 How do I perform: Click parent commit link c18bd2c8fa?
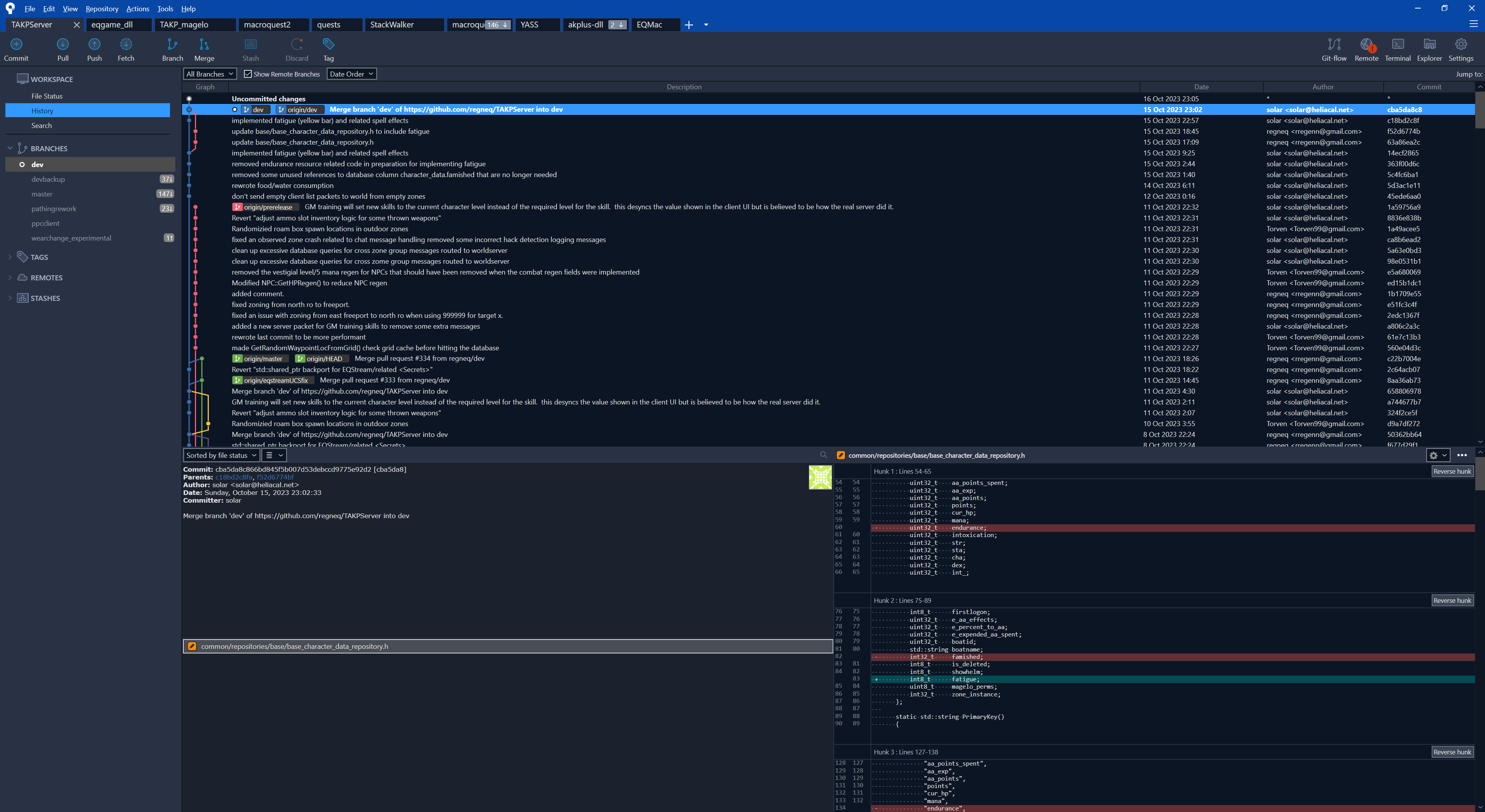tap(234, 477)
